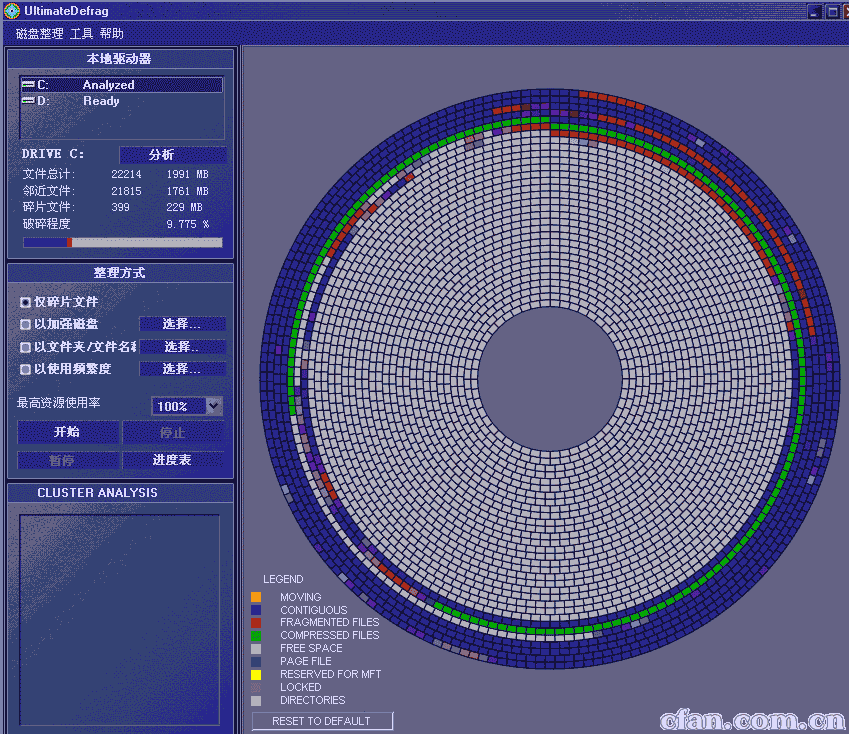Open the 工具 menu
The height and width of the screenshot is (734, 849).
tap(81, 34)
